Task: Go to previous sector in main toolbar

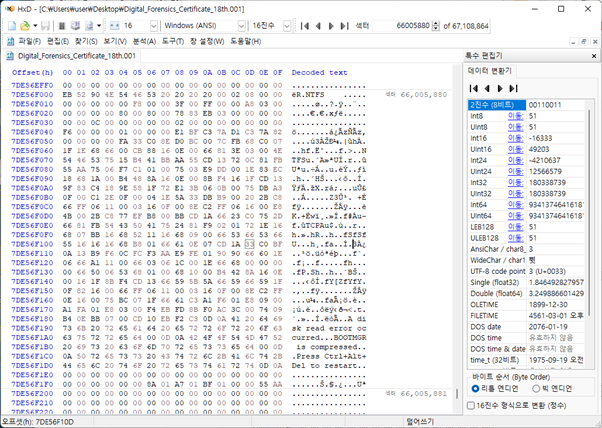Action: 318,26
